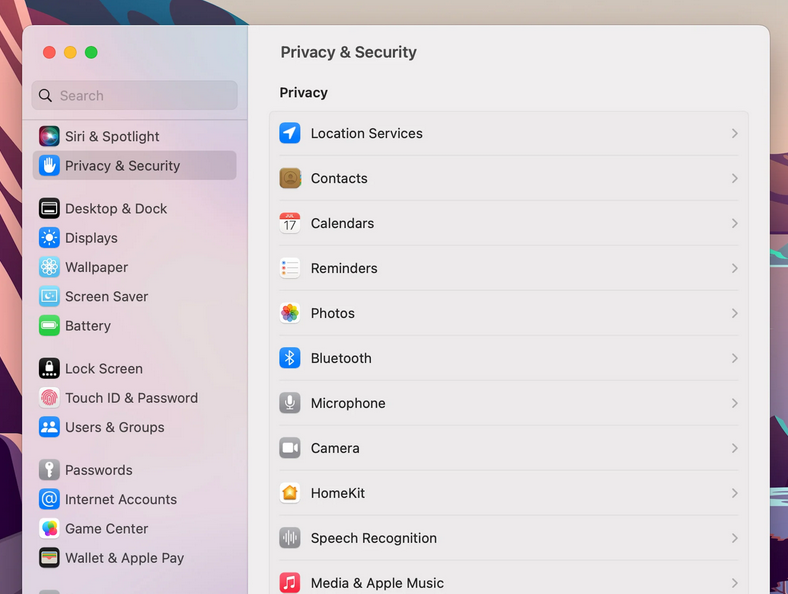Click the Privacy & Security pane title
The height and width of the screenshot is (594, 788).
point(348,52)
